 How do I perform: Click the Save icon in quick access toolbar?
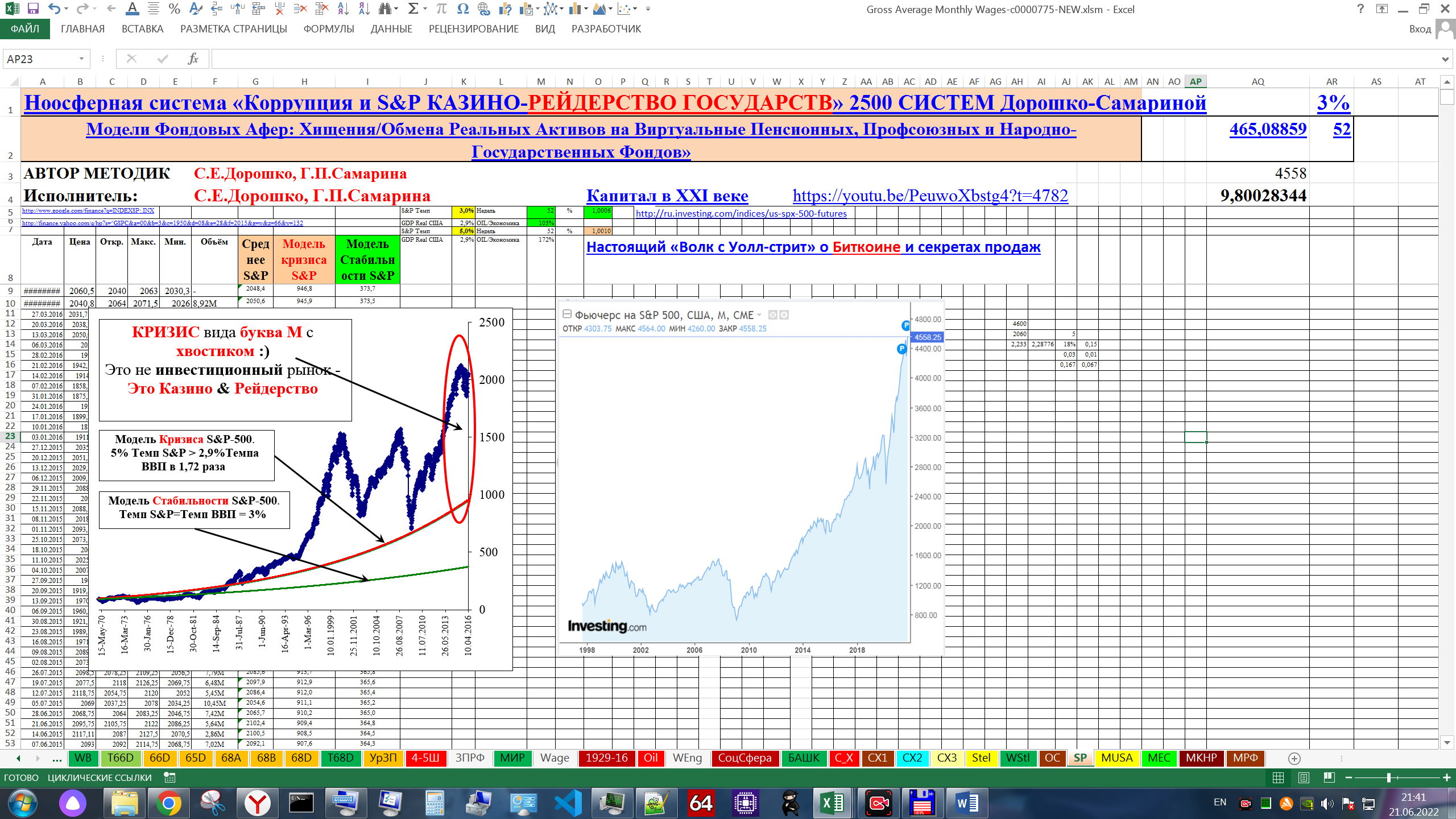[33, 9]
